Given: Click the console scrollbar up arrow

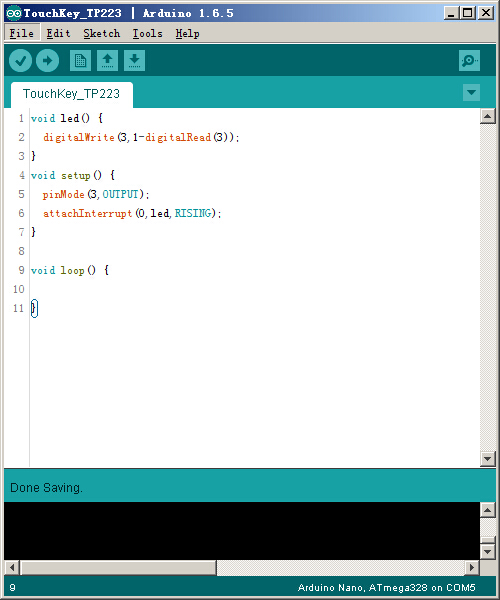Looking at the screenshot, I should click(487, 510).
